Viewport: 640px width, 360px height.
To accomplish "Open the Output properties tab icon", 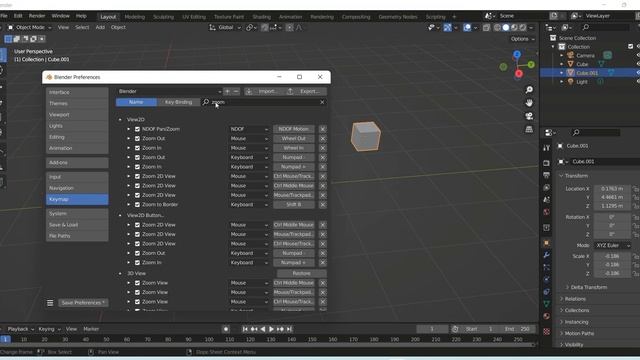I will pos(547,175).
